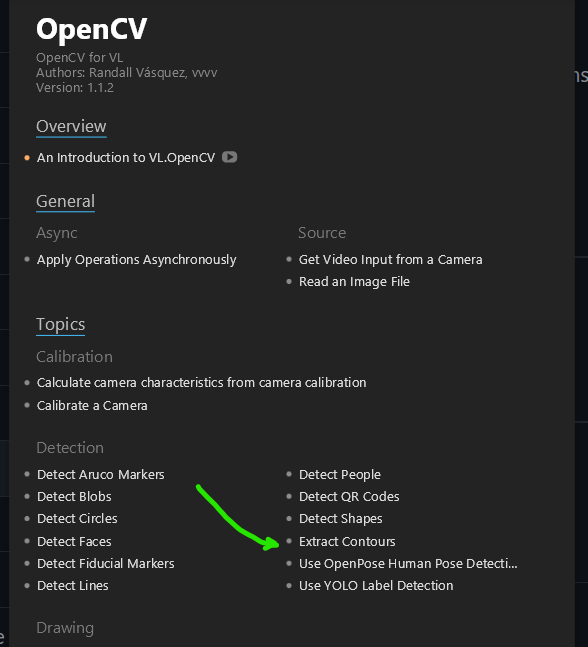The width and height of the screenshot is (588, 647).
Task: Open Extract Contours example
Action: 347,541
